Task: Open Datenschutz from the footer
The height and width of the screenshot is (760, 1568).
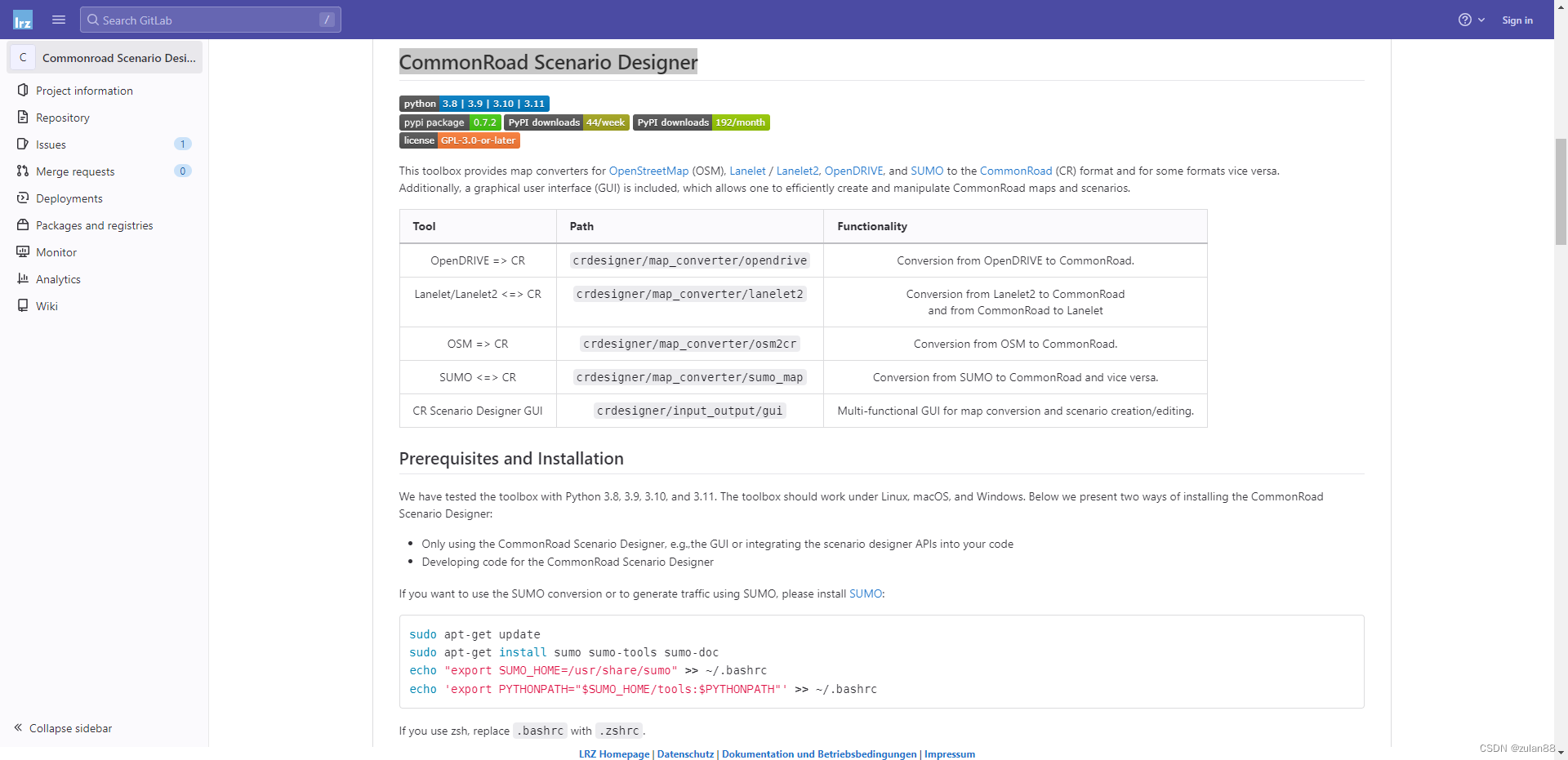Action: pos(685,753)
